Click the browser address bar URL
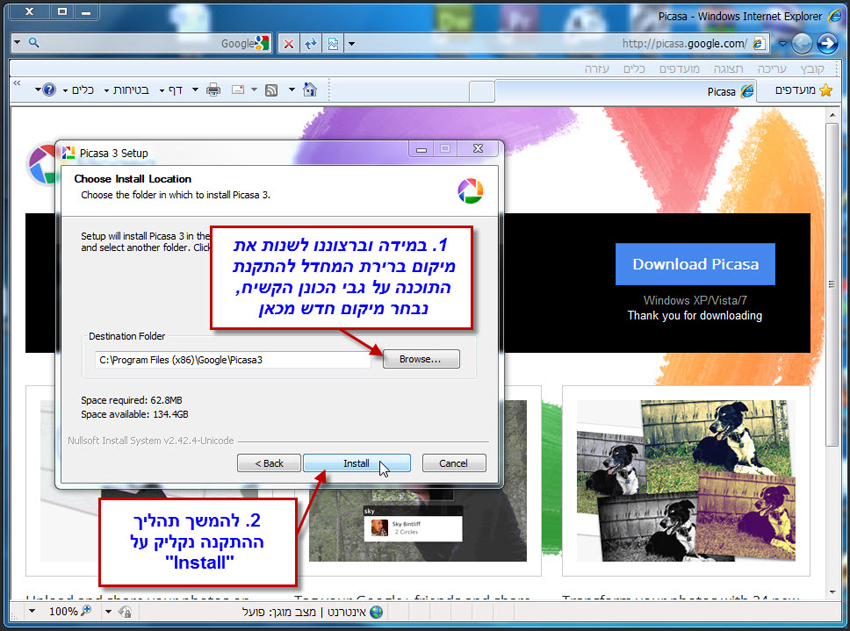Screen dimensions: 850x631 coord(684,43)
